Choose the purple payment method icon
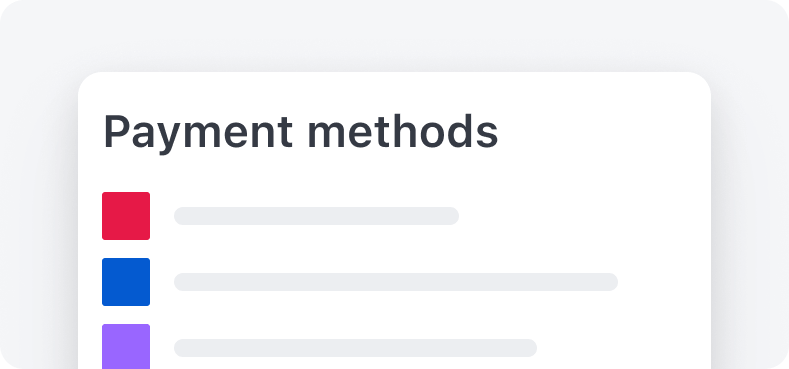This screenshot has height=369, width=789. coord(126,347)
